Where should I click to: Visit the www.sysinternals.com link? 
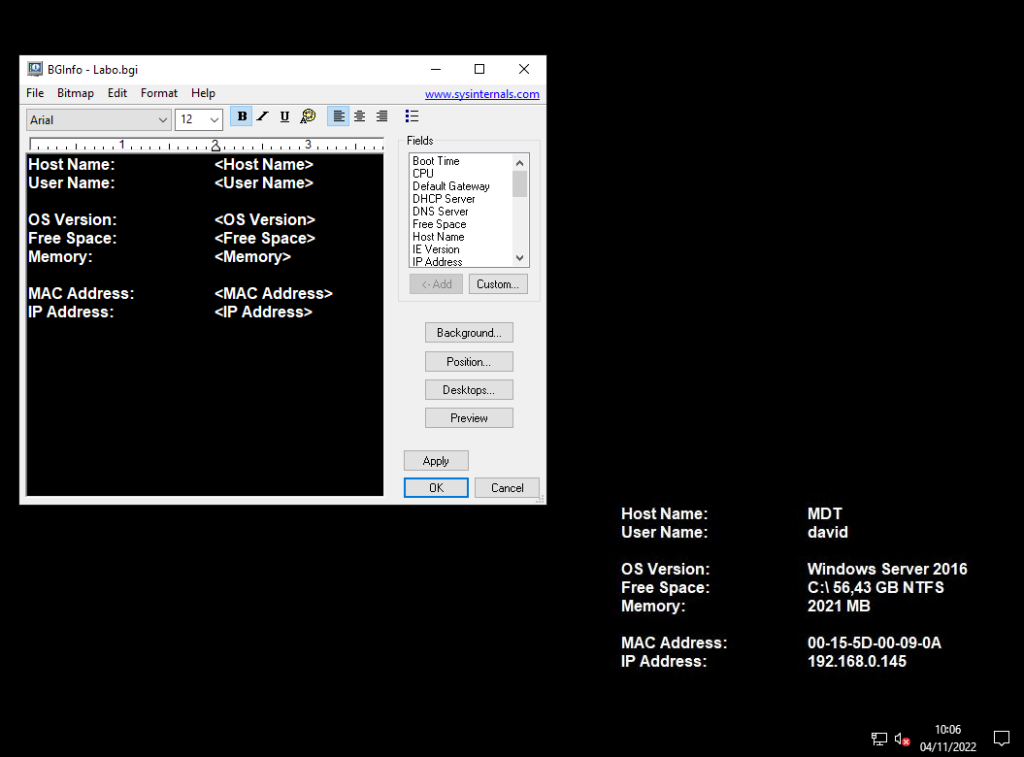tap(482, 94)
